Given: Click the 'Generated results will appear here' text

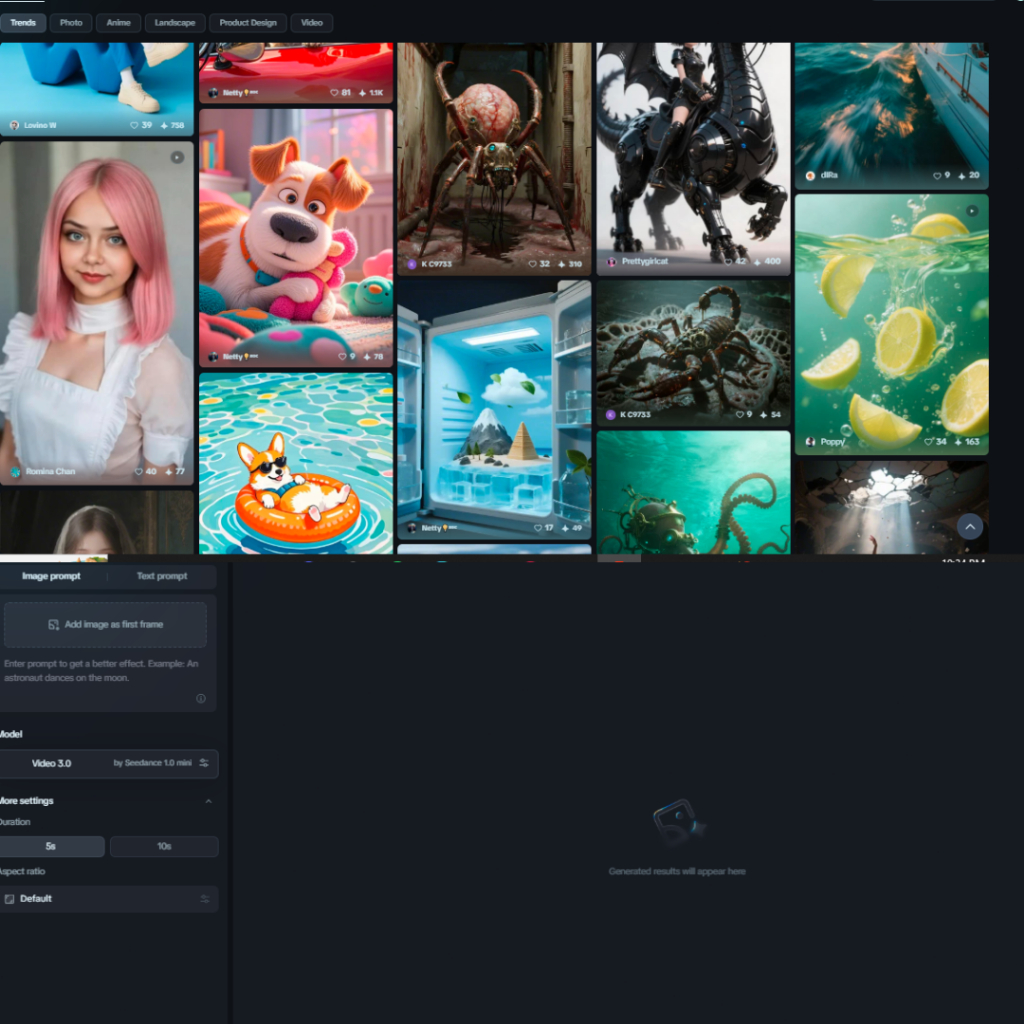Looking at the screenshot, I should pos(677,871).
